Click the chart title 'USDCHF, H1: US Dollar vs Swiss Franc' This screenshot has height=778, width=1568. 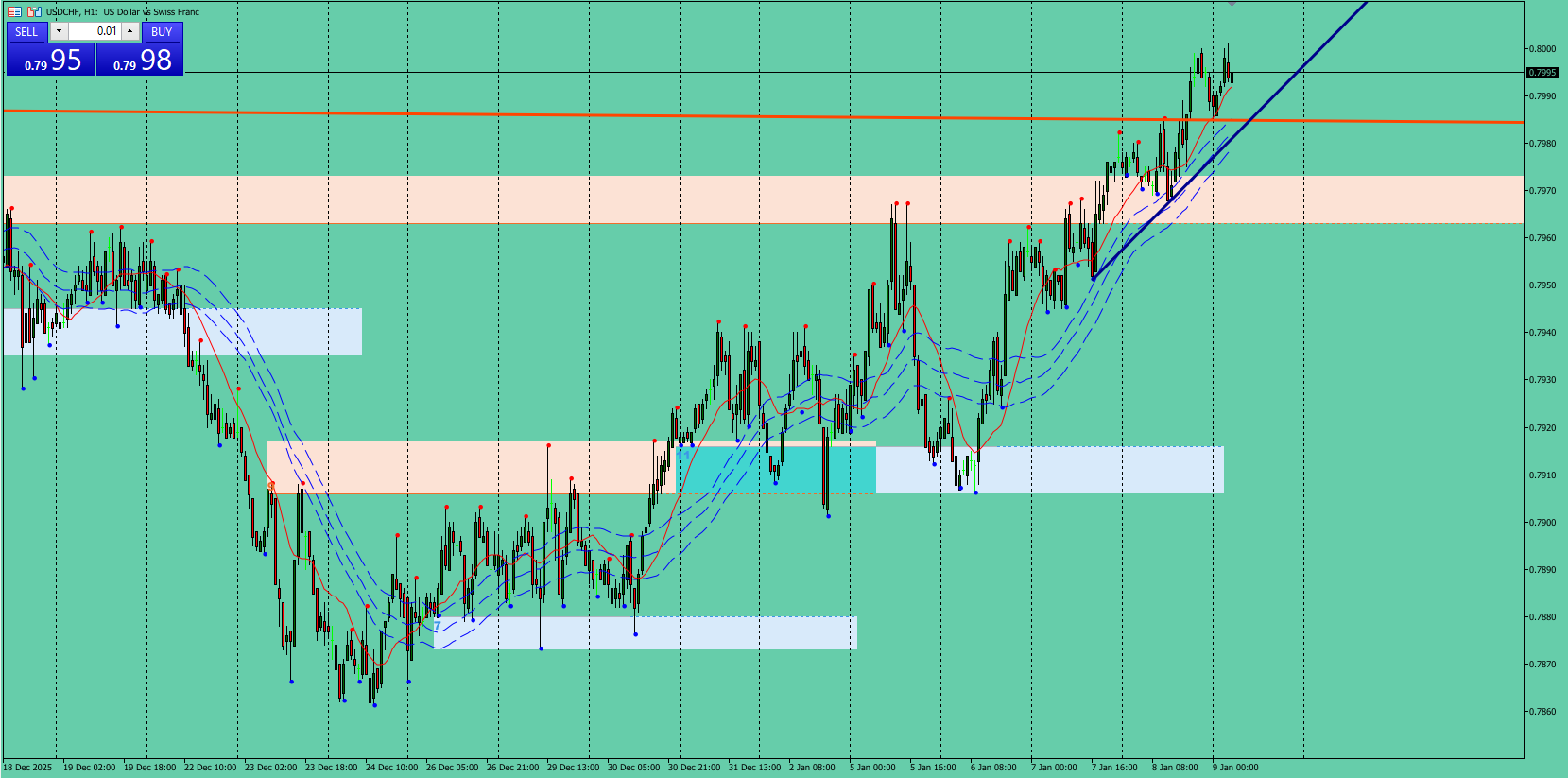(123, 11)
